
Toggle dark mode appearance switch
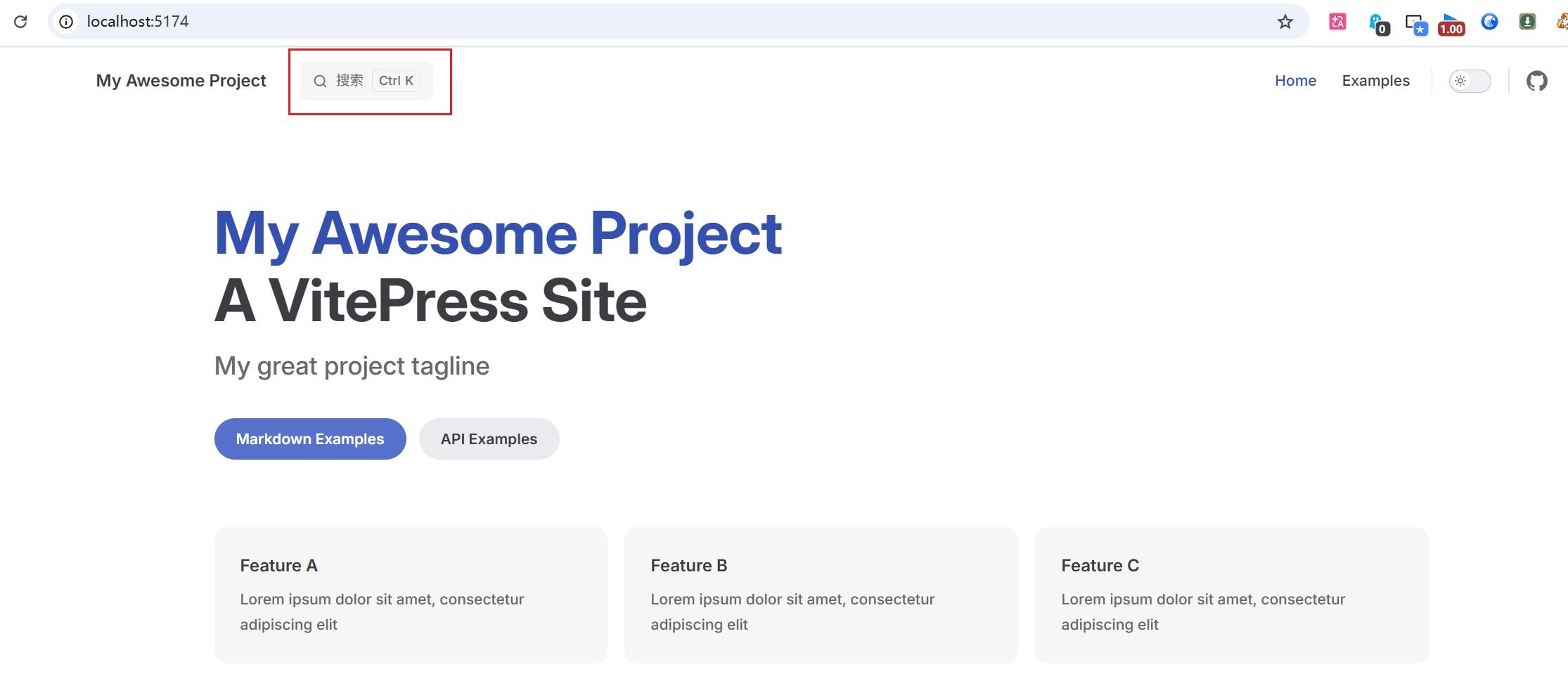(1470, 81)
